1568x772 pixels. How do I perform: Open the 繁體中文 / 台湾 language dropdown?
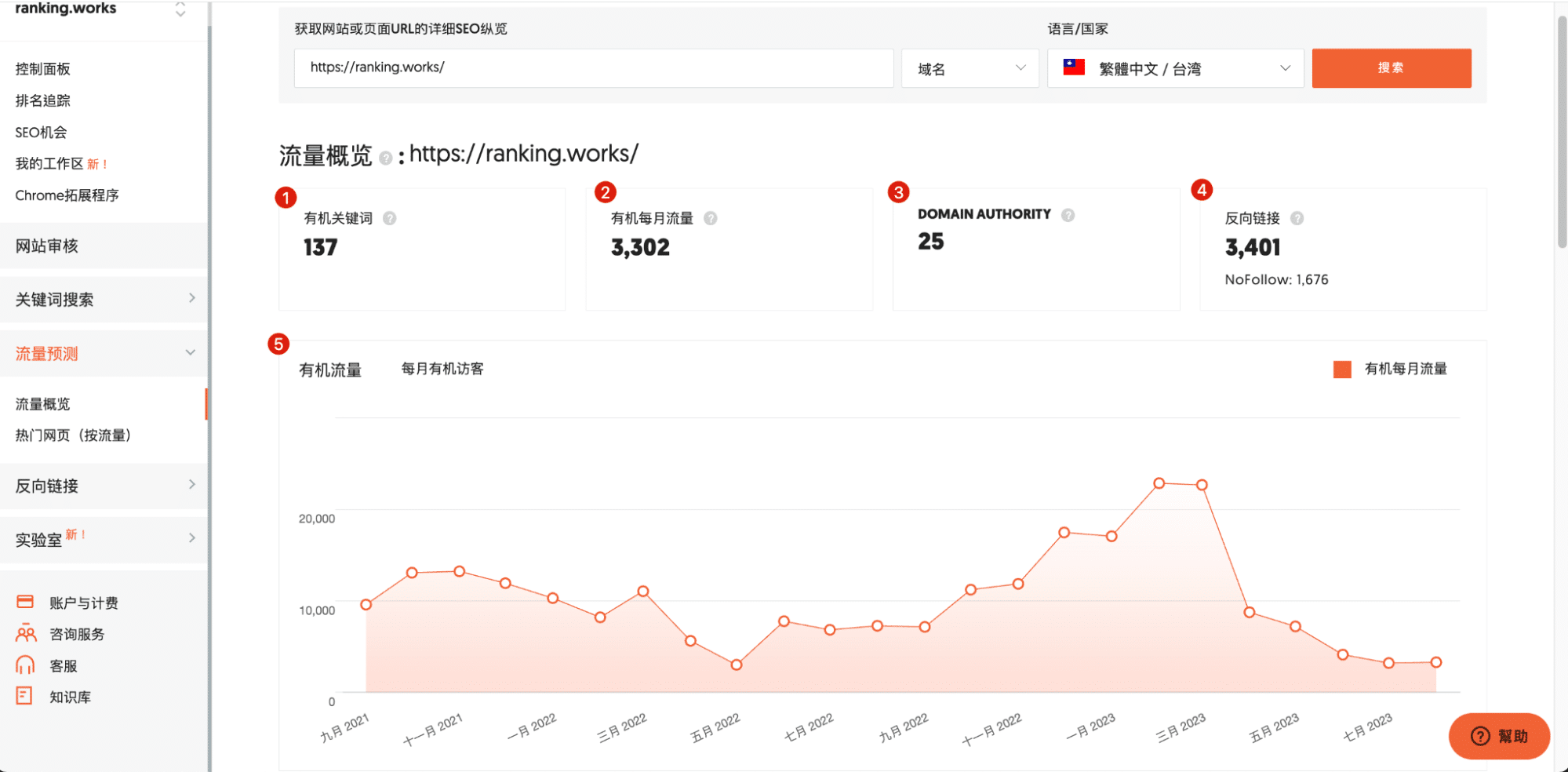point(1174,69)
